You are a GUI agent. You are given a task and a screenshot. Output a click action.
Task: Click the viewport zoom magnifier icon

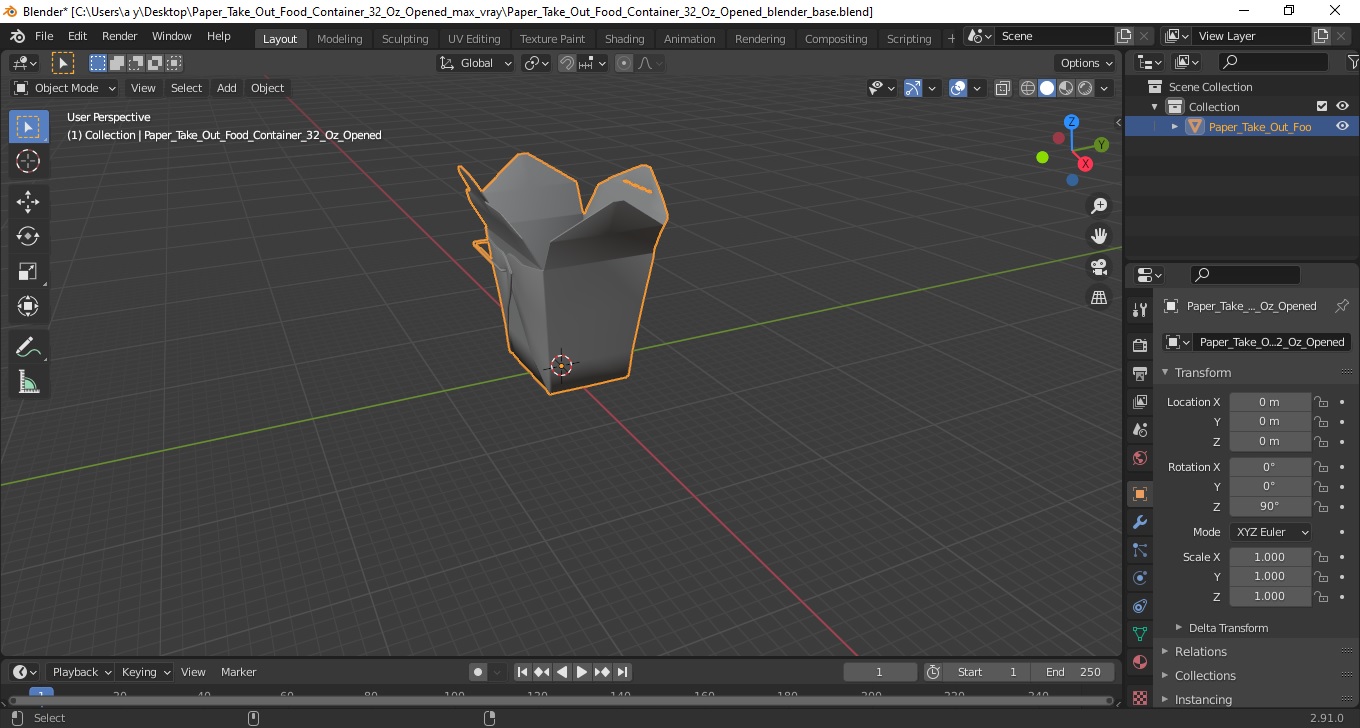(1099, 205)
